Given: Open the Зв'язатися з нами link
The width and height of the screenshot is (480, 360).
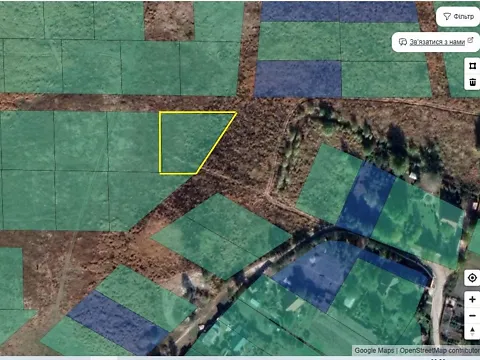Looking at the screenshot, I should pos(437,42).
